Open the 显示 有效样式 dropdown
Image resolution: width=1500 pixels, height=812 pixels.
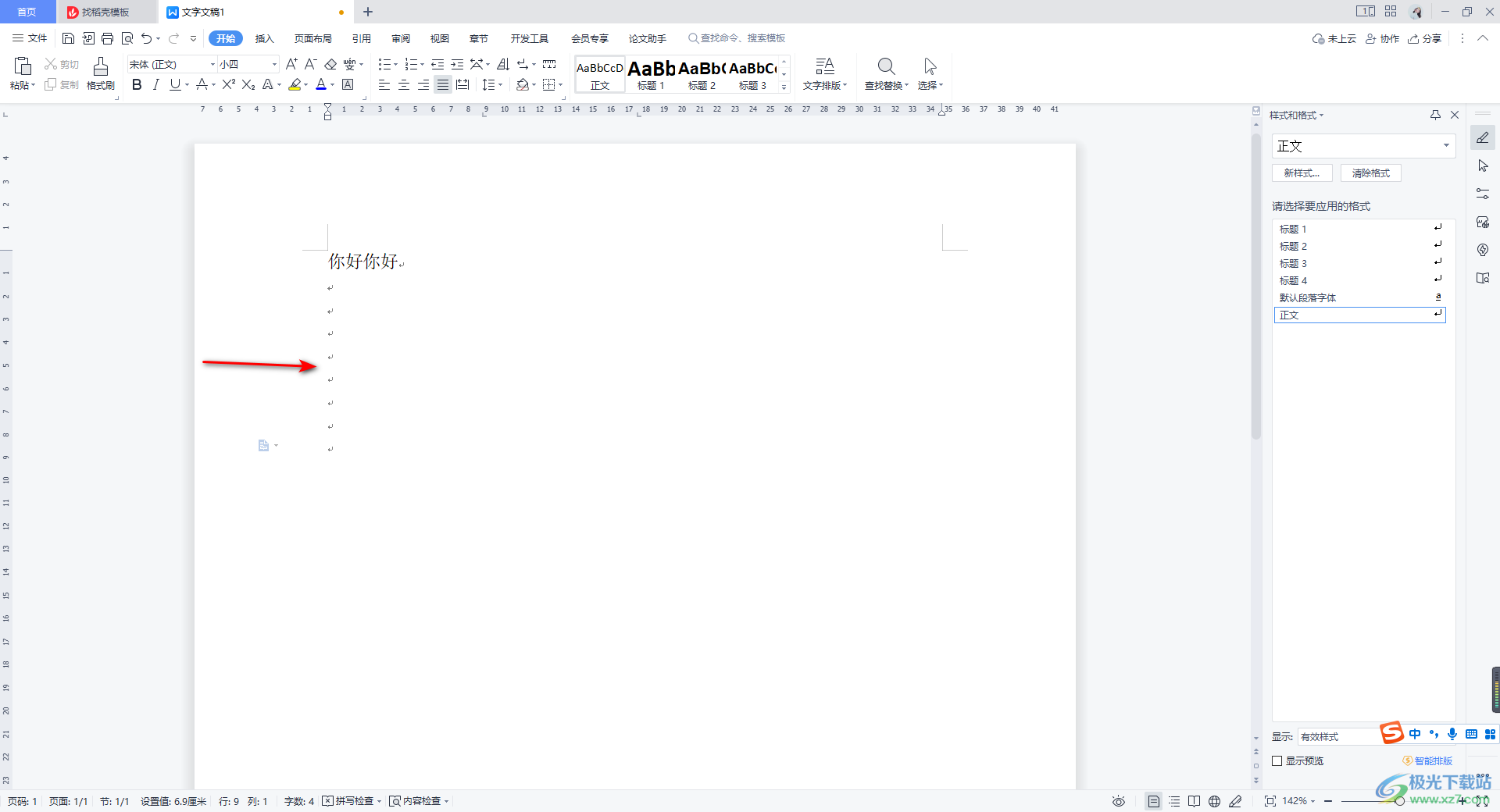(x=1340, y=736)
